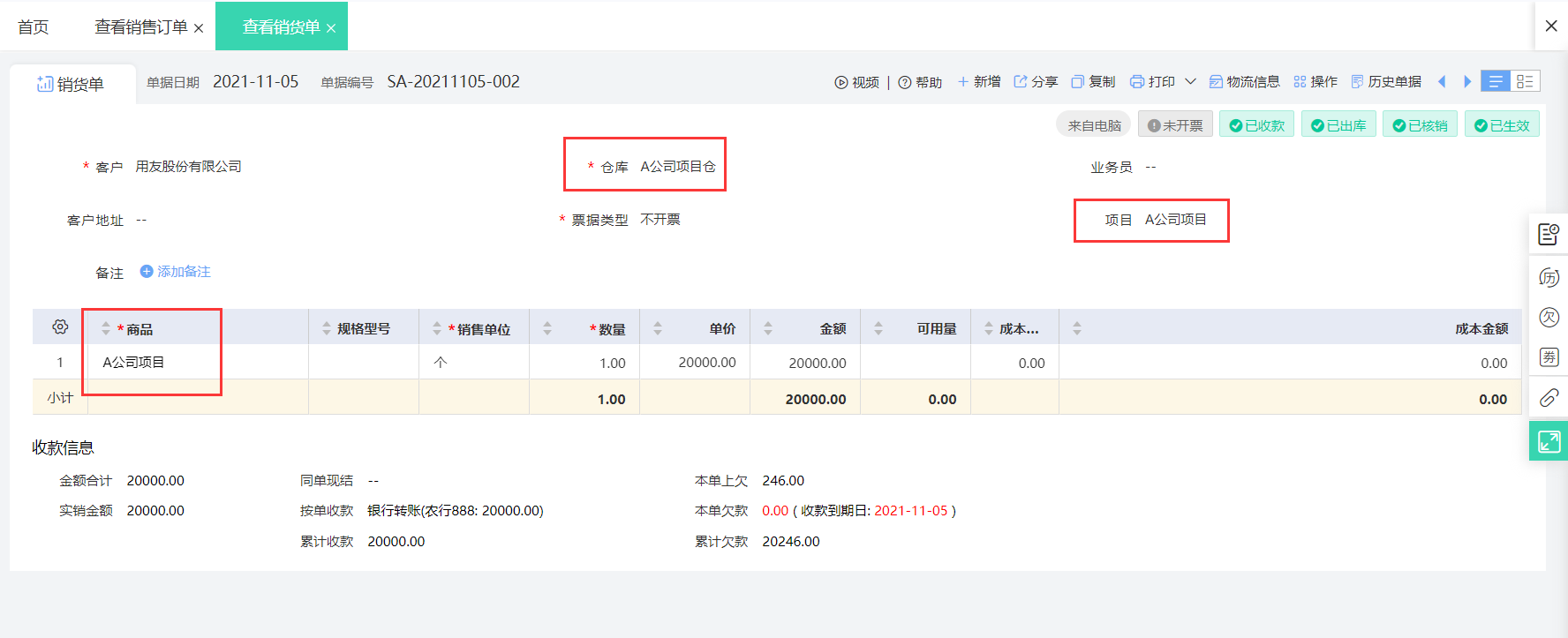1568x638 pixels.
Task: Sort by the 数量 column arrows
Action: click(x=547, y=328)
